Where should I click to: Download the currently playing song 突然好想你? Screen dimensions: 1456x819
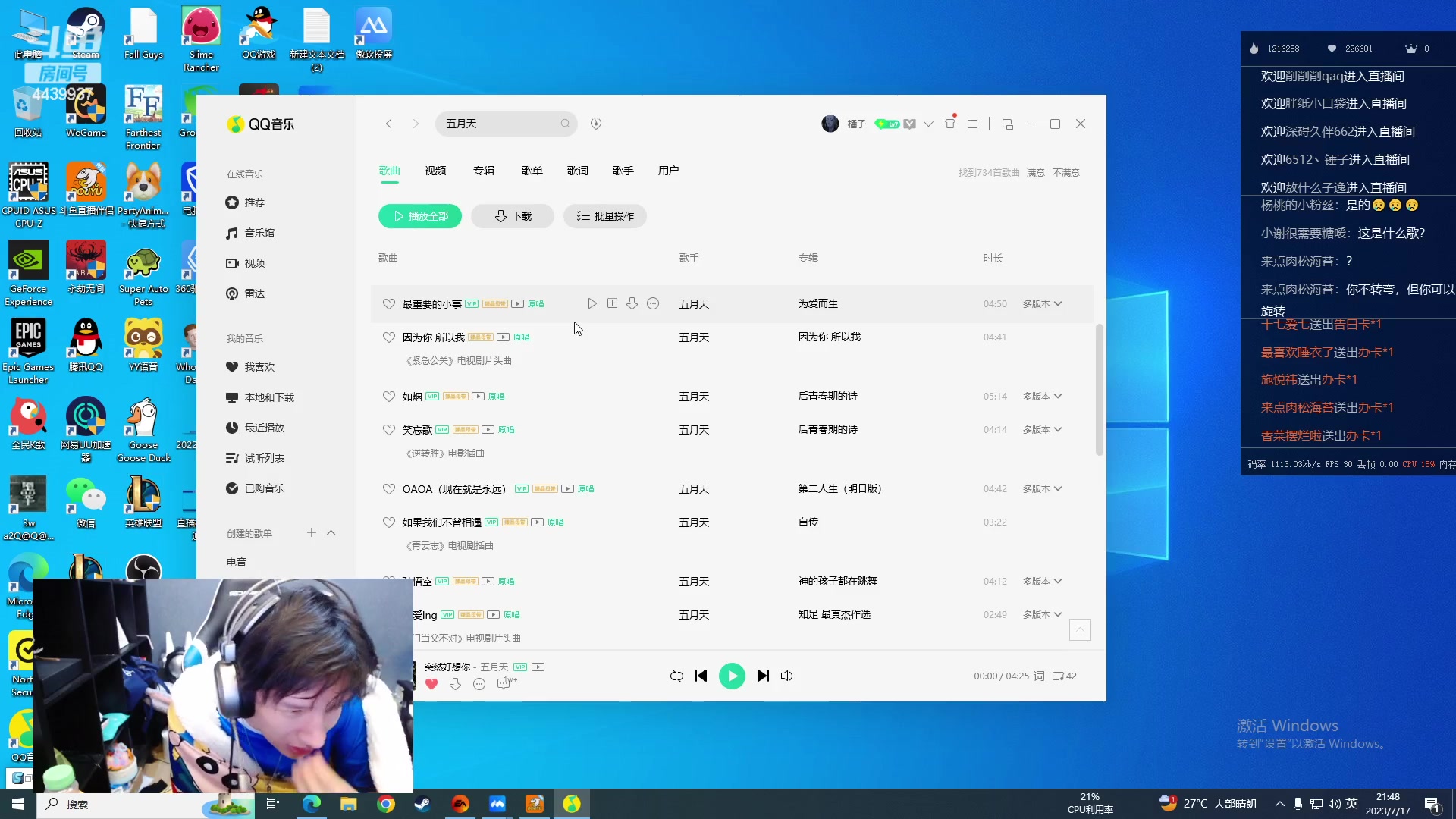(455, 684)
